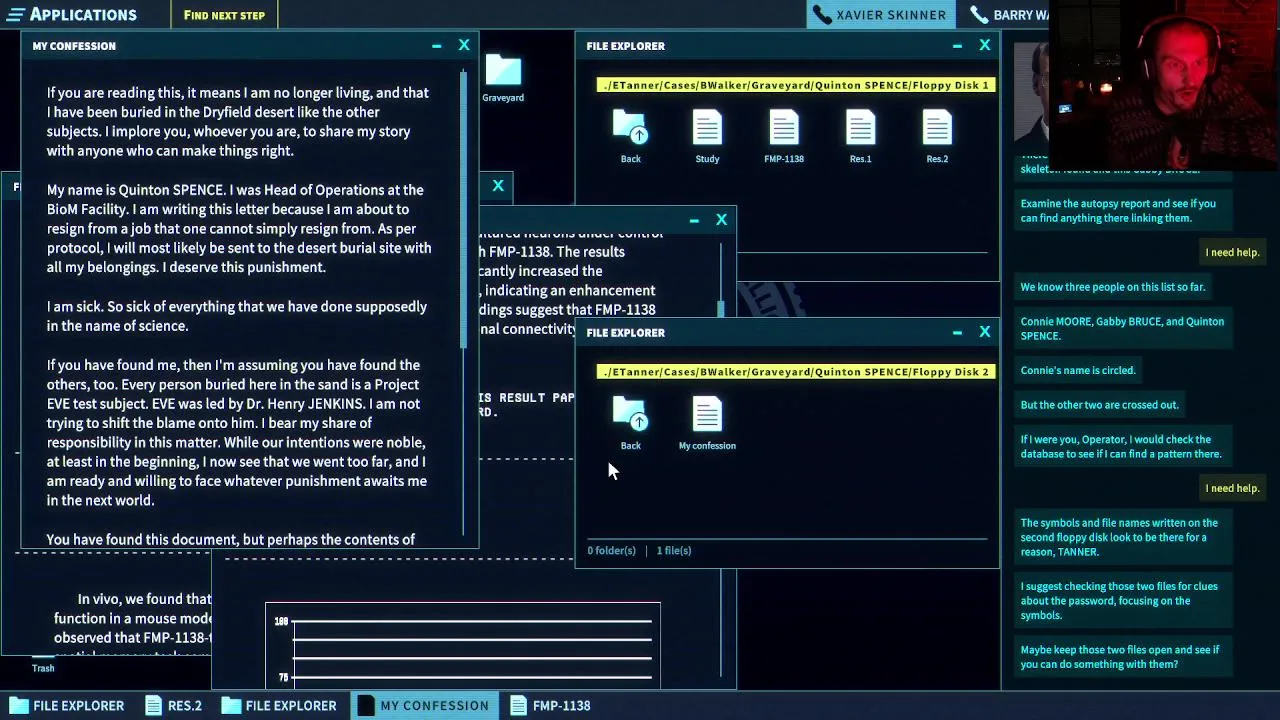1280x720 pixels.
Task: Close the Floppy Disk 2 File Explorer
Action: pos(985,332)
